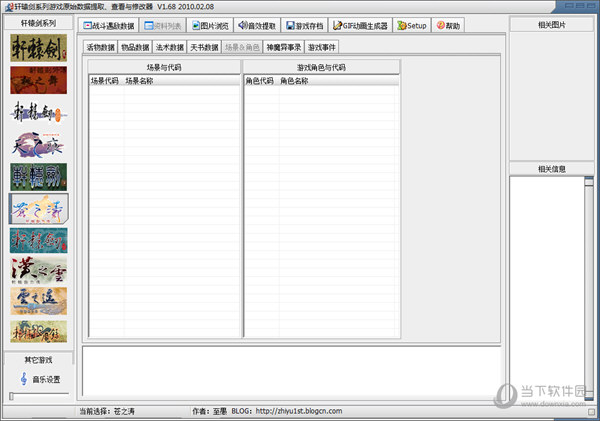Open 音乐设置 music settings
The height and width of the screenshot is (421, 600).
40,379
